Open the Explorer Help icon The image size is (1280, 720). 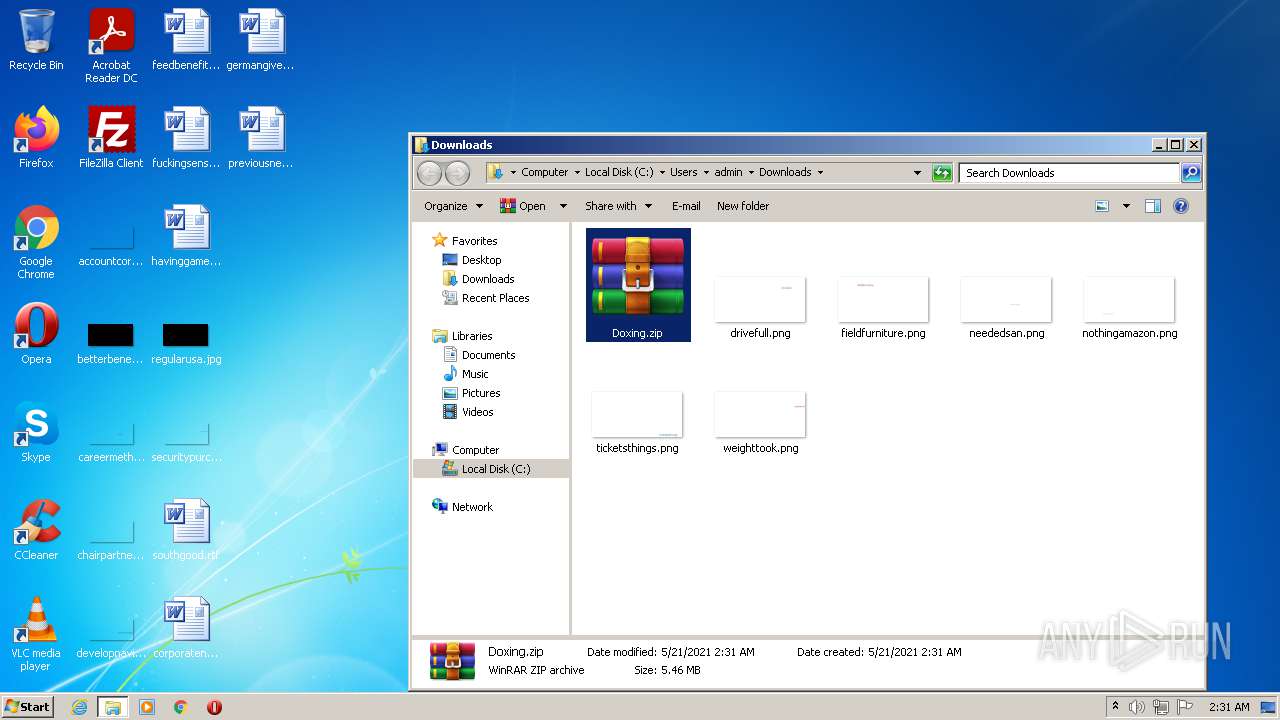click(1181, 206)
